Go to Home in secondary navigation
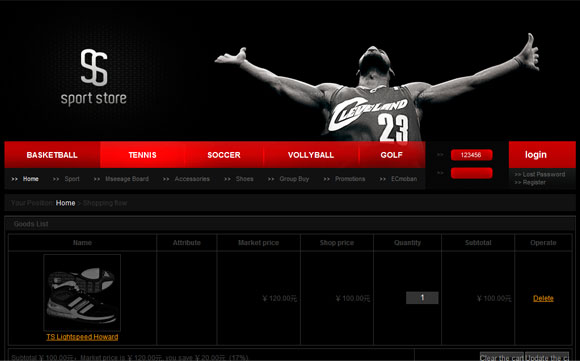This screenshot has width=580, height=361. click(x=30, y=179)
